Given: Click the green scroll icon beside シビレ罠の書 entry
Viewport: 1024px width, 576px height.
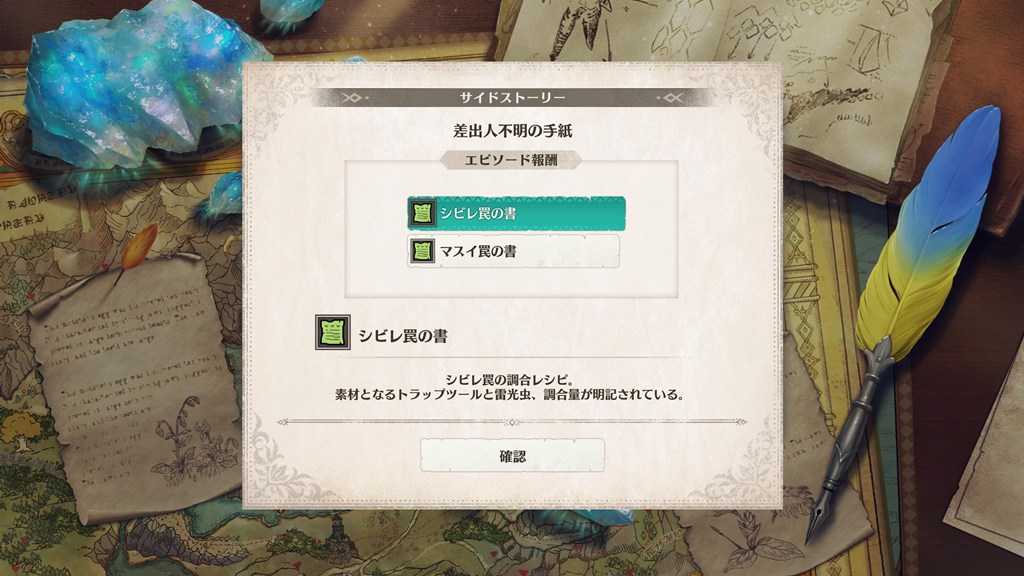Looking at the screenshot, I should (x=422, y=213).
